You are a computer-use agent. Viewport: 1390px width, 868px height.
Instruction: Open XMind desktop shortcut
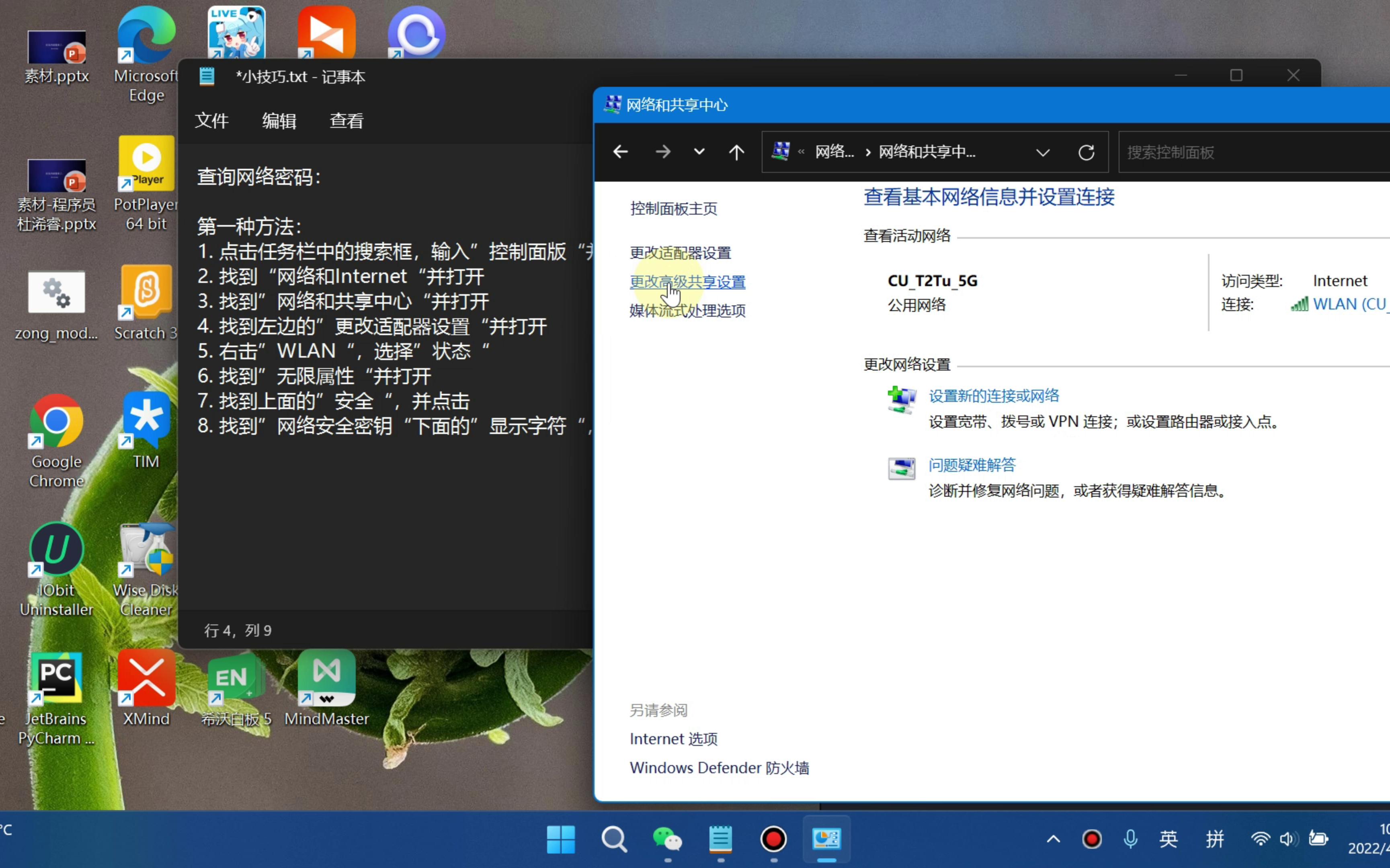tap(146, 688)
